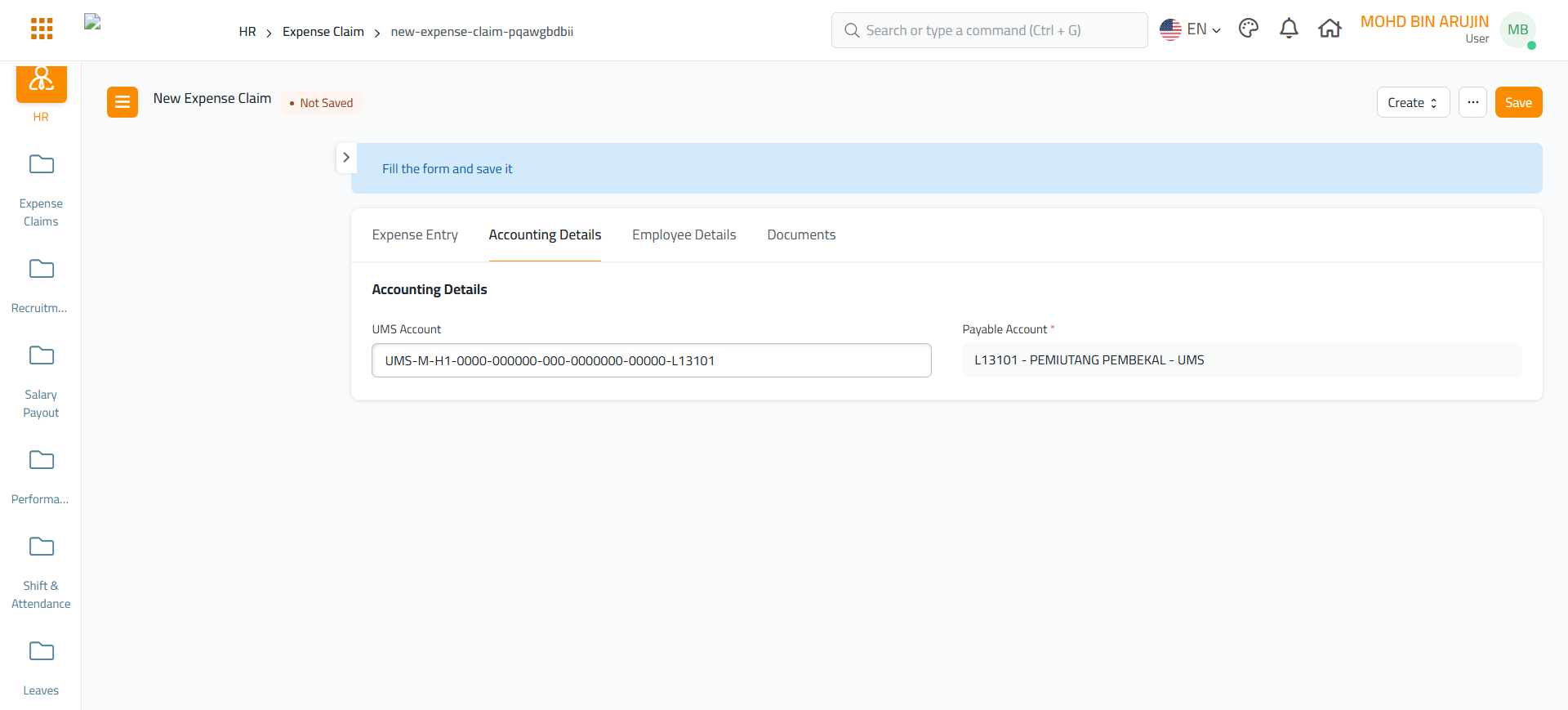Open the theme palette icon
1568x710 pixels.
point(1248,29)
